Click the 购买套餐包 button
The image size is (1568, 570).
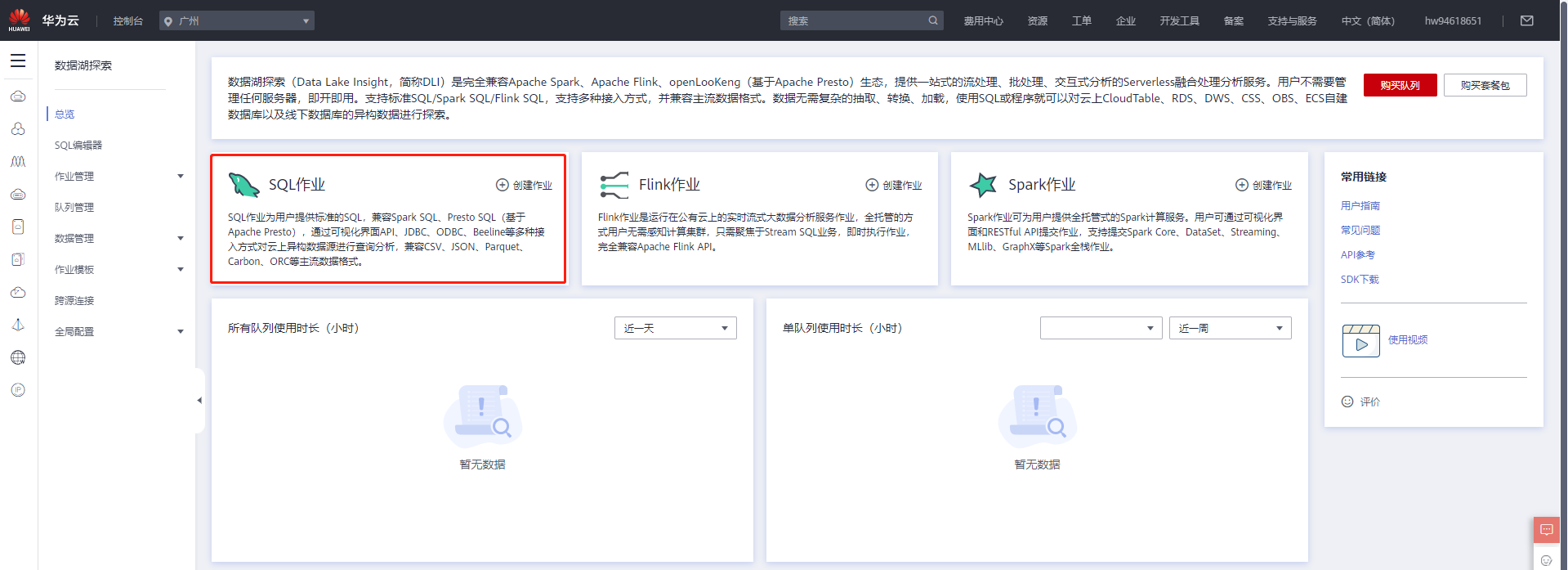click(x=1485, y=85)
